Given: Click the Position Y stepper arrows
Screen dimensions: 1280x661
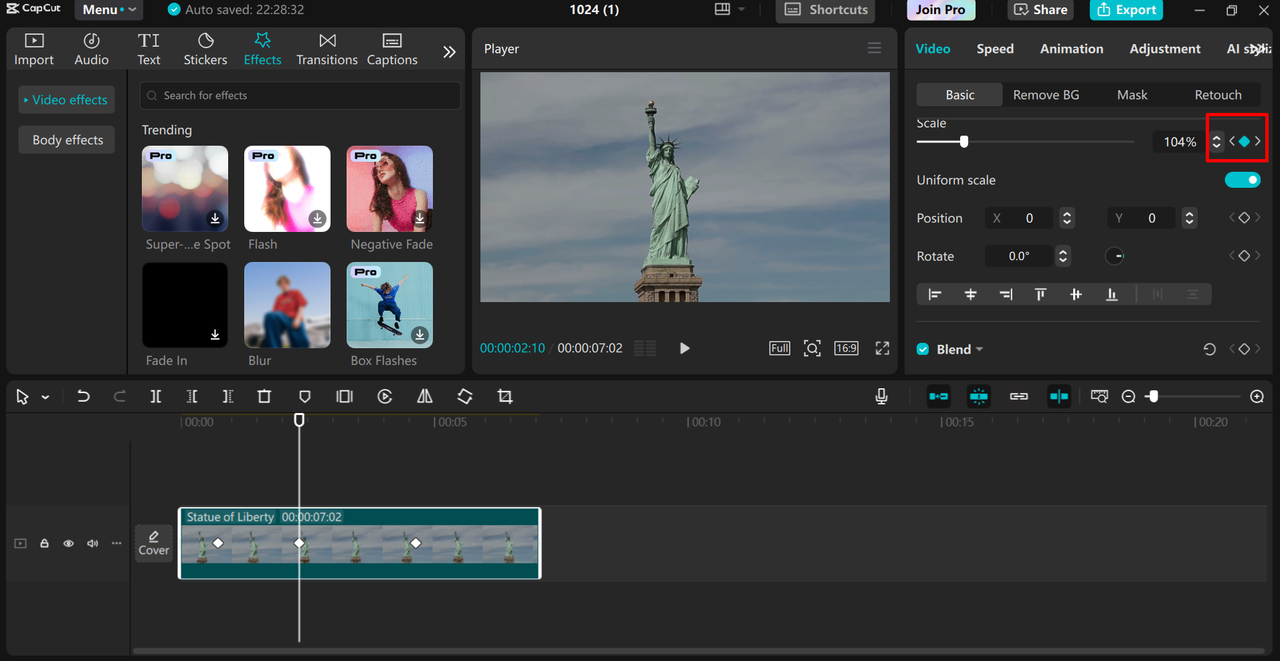Looking at the screenshot, I should [x=1189, y=218].
